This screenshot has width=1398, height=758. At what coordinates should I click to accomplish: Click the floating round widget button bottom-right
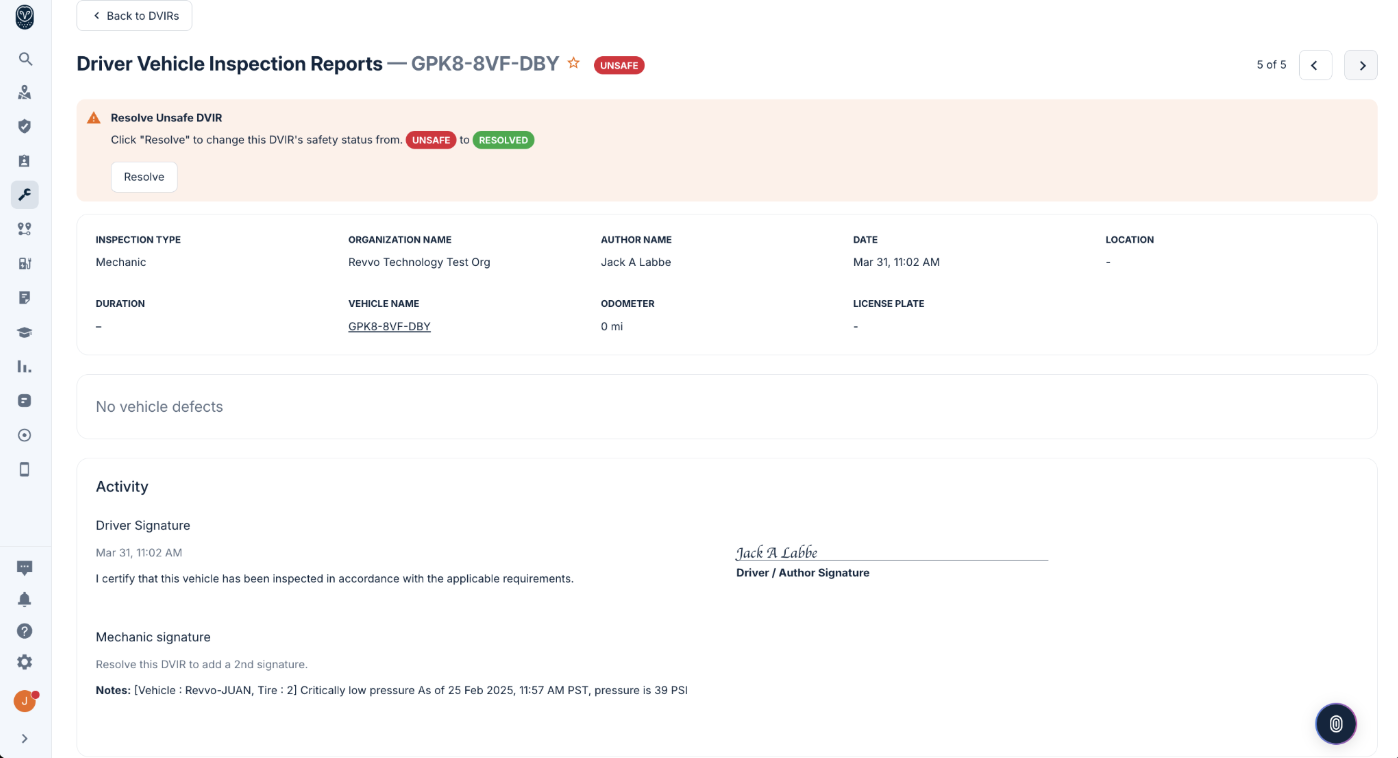coord(1335,724)
